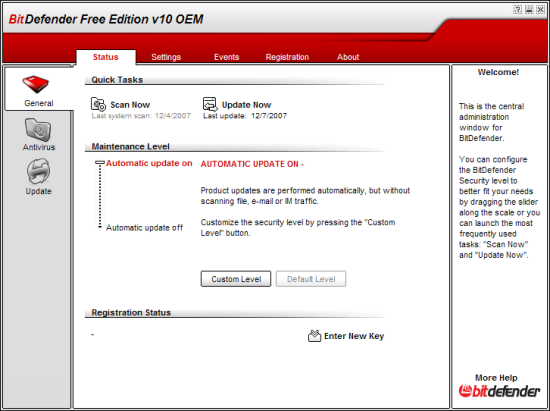The width and height of the screenshot is (550, 411).
Task: Click the Scan Now icon
Action: click(x=98, y=105)
